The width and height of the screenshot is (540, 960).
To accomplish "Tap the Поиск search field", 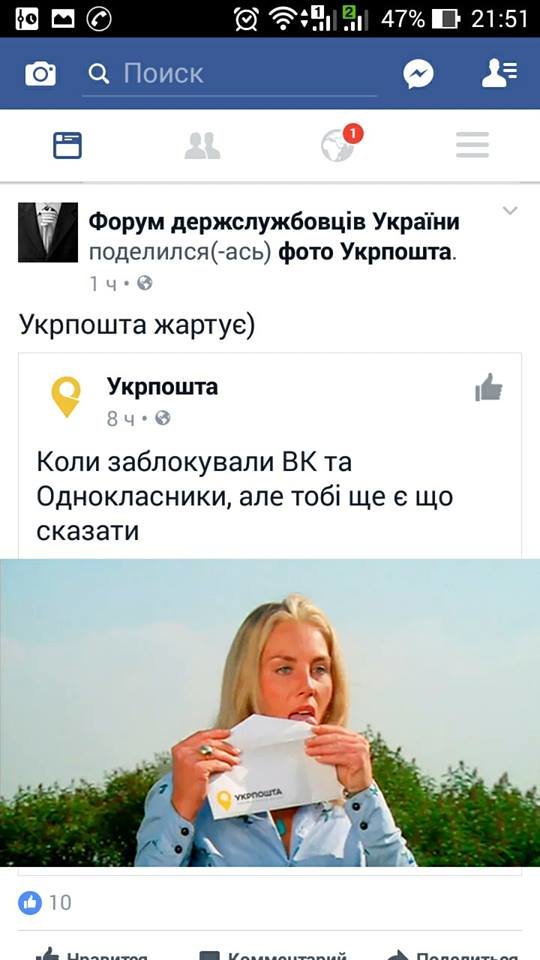I will 230,74.
